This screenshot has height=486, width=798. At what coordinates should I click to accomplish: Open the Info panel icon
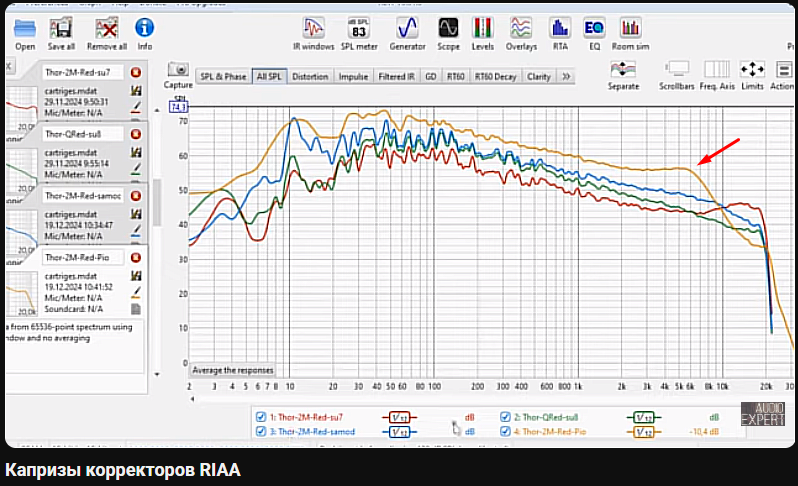pos(145,27)
